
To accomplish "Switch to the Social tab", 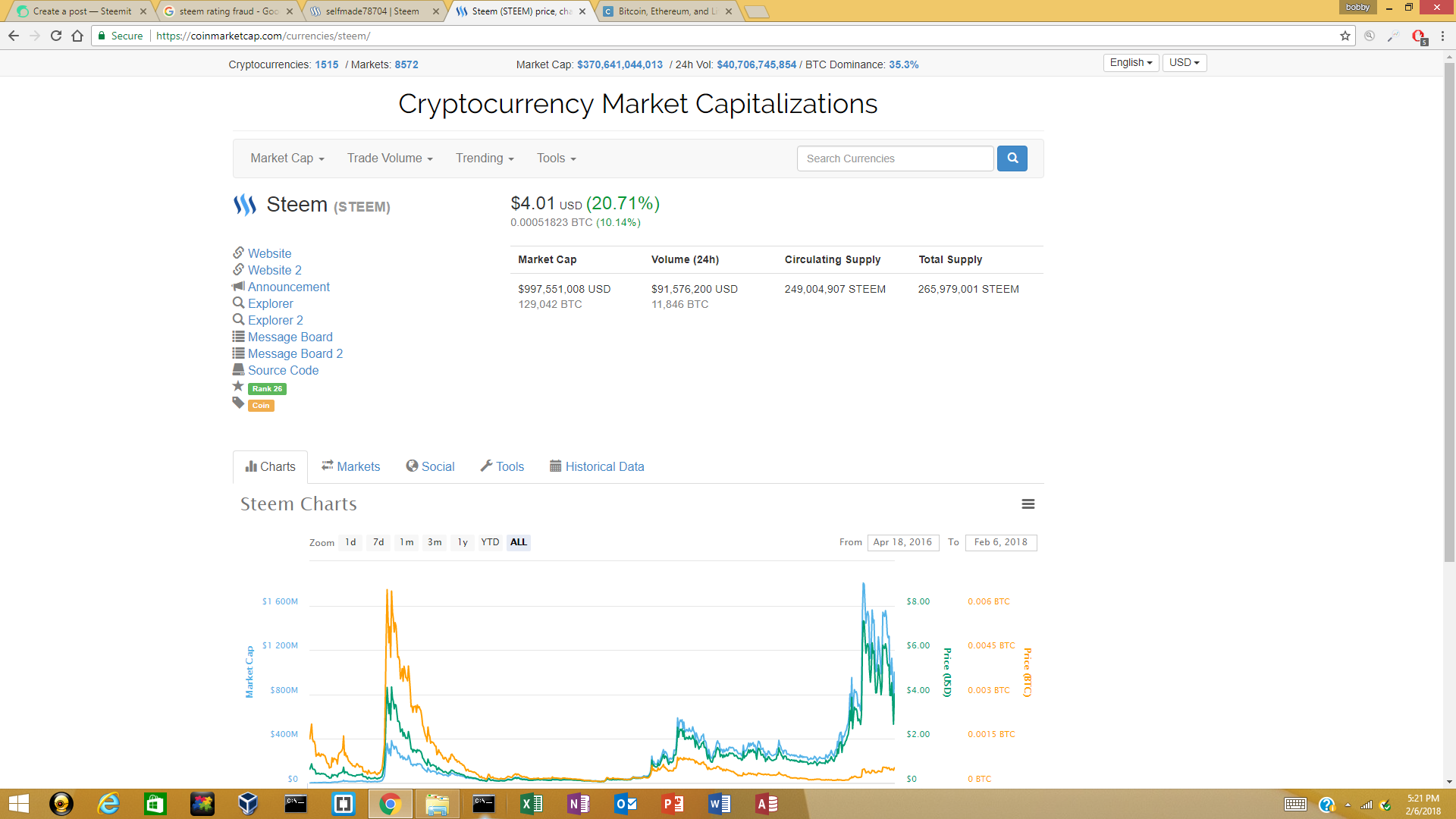I will click(430, 467).
